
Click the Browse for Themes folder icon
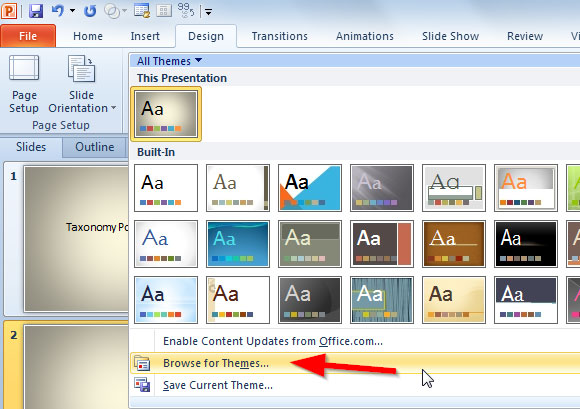coord(142,363)
